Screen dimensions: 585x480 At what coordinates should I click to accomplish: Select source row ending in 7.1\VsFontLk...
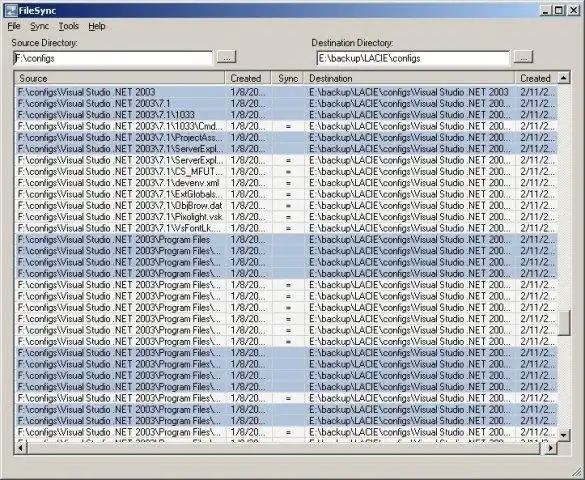tap(120, 228)
